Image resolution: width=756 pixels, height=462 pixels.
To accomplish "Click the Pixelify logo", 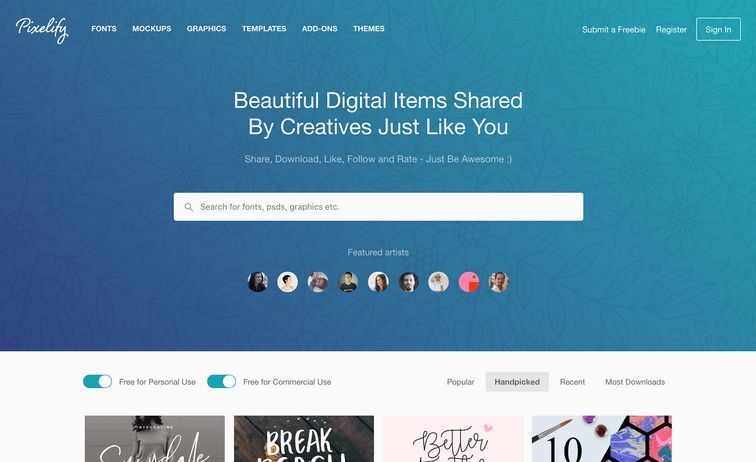I will (x=42, y=29).
